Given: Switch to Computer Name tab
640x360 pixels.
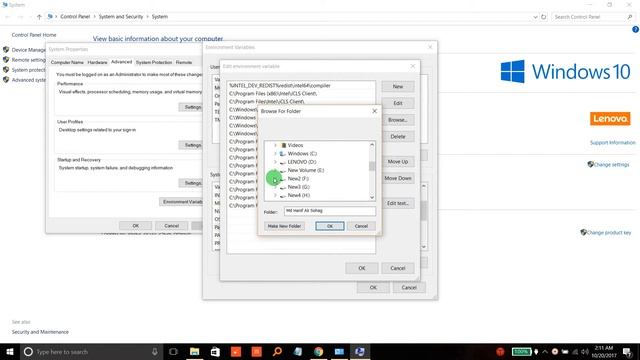Looking at the screenshot, I should [x=67, y=62].
